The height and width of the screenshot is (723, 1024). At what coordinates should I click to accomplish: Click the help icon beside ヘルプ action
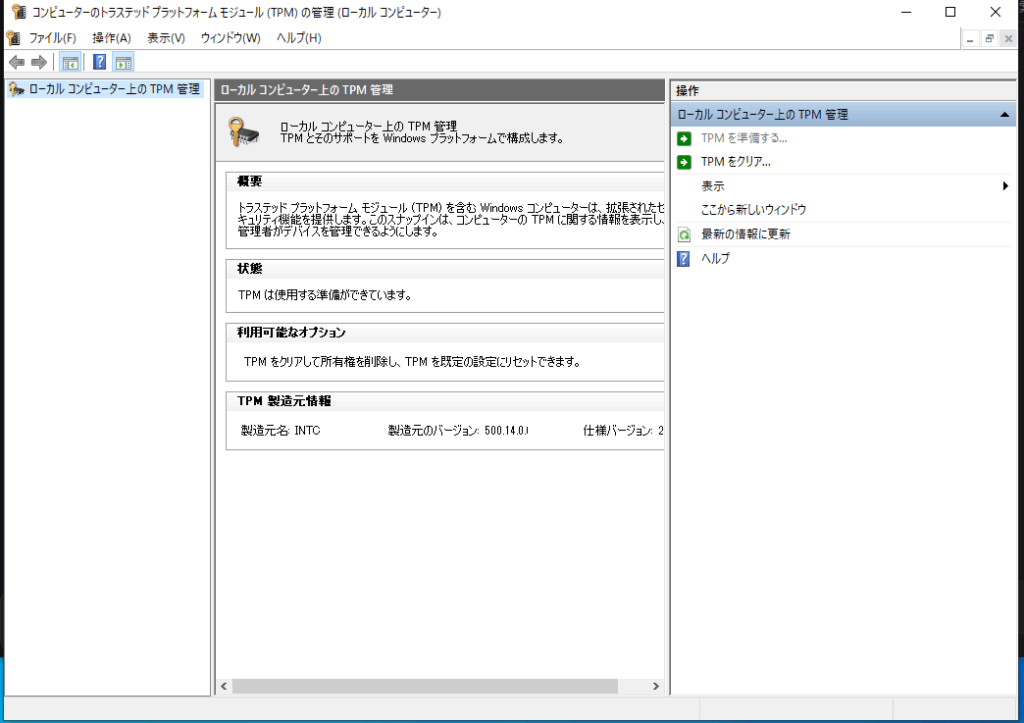point(684,259)
